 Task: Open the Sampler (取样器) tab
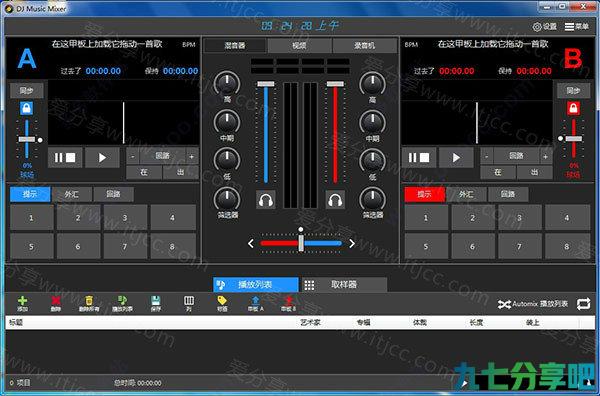click(x=344, y=285)
